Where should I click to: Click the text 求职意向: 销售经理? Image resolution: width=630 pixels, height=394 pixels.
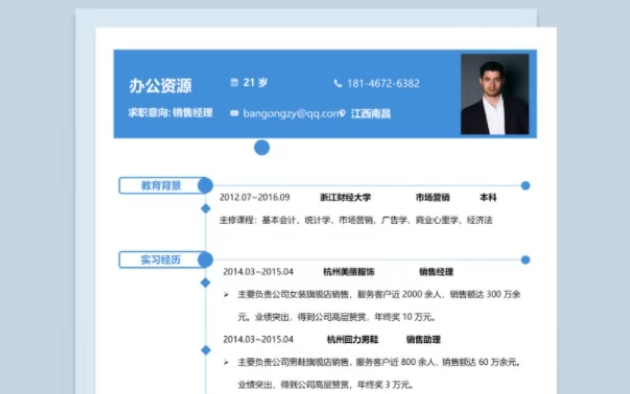(170, 113)
